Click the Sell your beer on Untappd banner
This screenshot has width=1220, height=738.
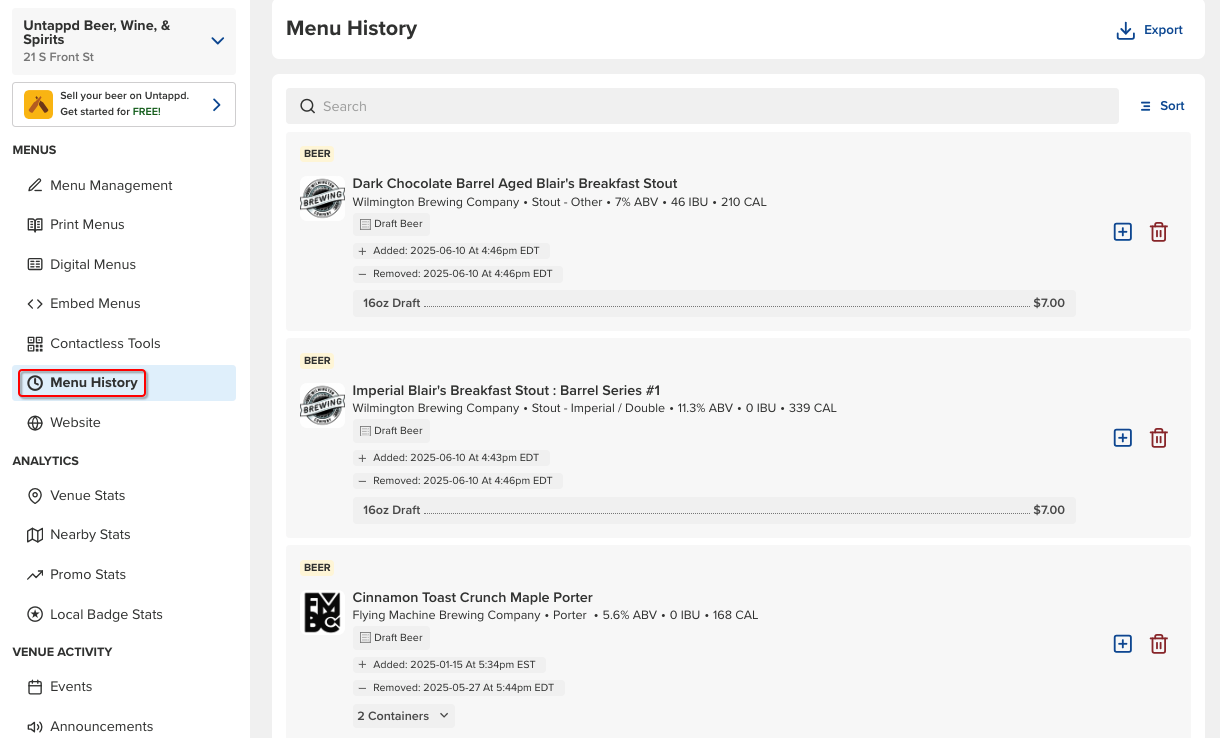click(x=124, y=104)
